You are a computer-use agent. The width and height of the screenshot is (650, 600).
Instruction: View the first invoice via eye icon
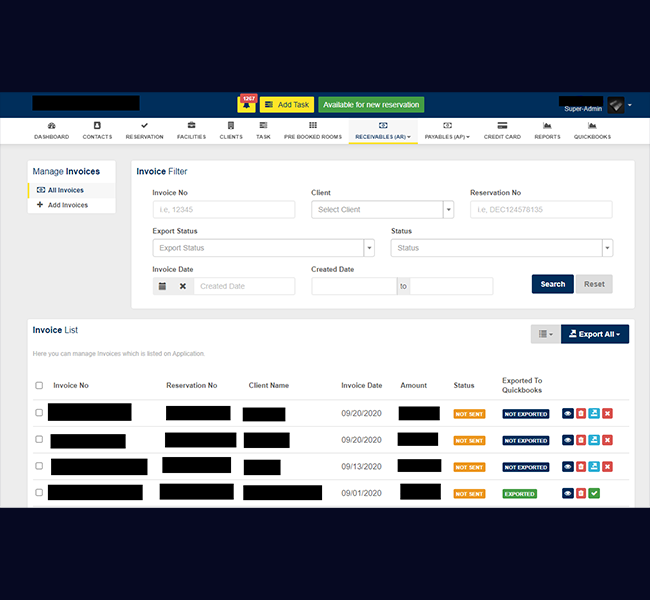coord(568,413)
